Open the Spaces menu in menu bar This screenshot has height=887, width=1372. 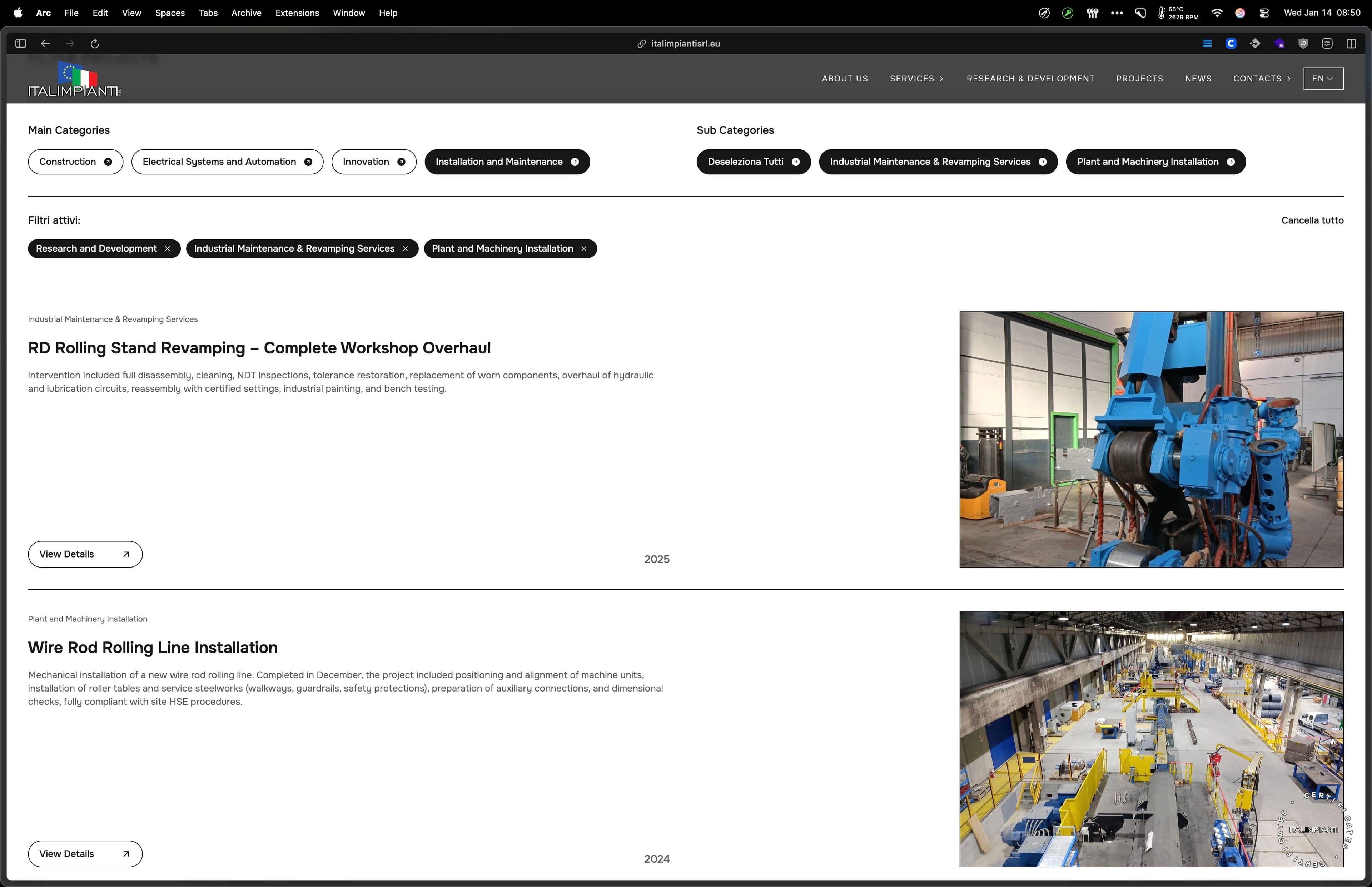click(x=170, y=13)
